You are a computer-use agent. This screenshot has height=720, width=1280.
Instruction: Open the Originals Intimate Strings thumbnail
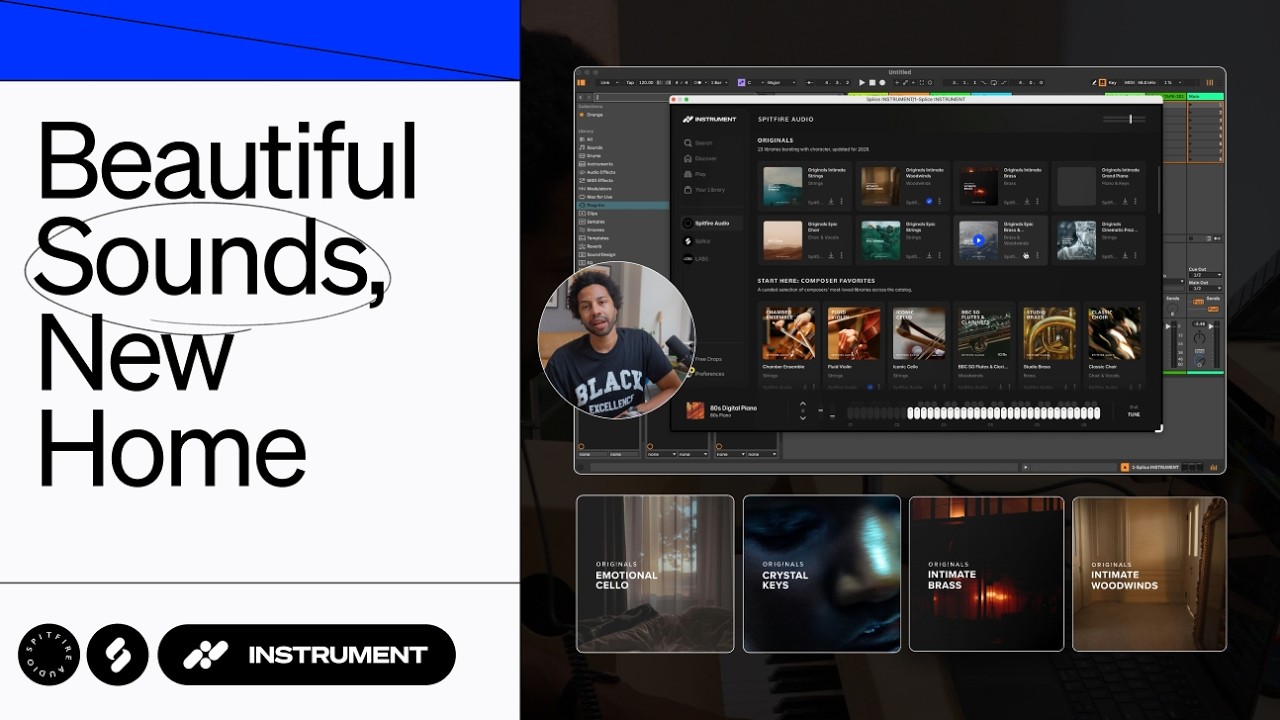pyautogui.click(x=783, y=186)
